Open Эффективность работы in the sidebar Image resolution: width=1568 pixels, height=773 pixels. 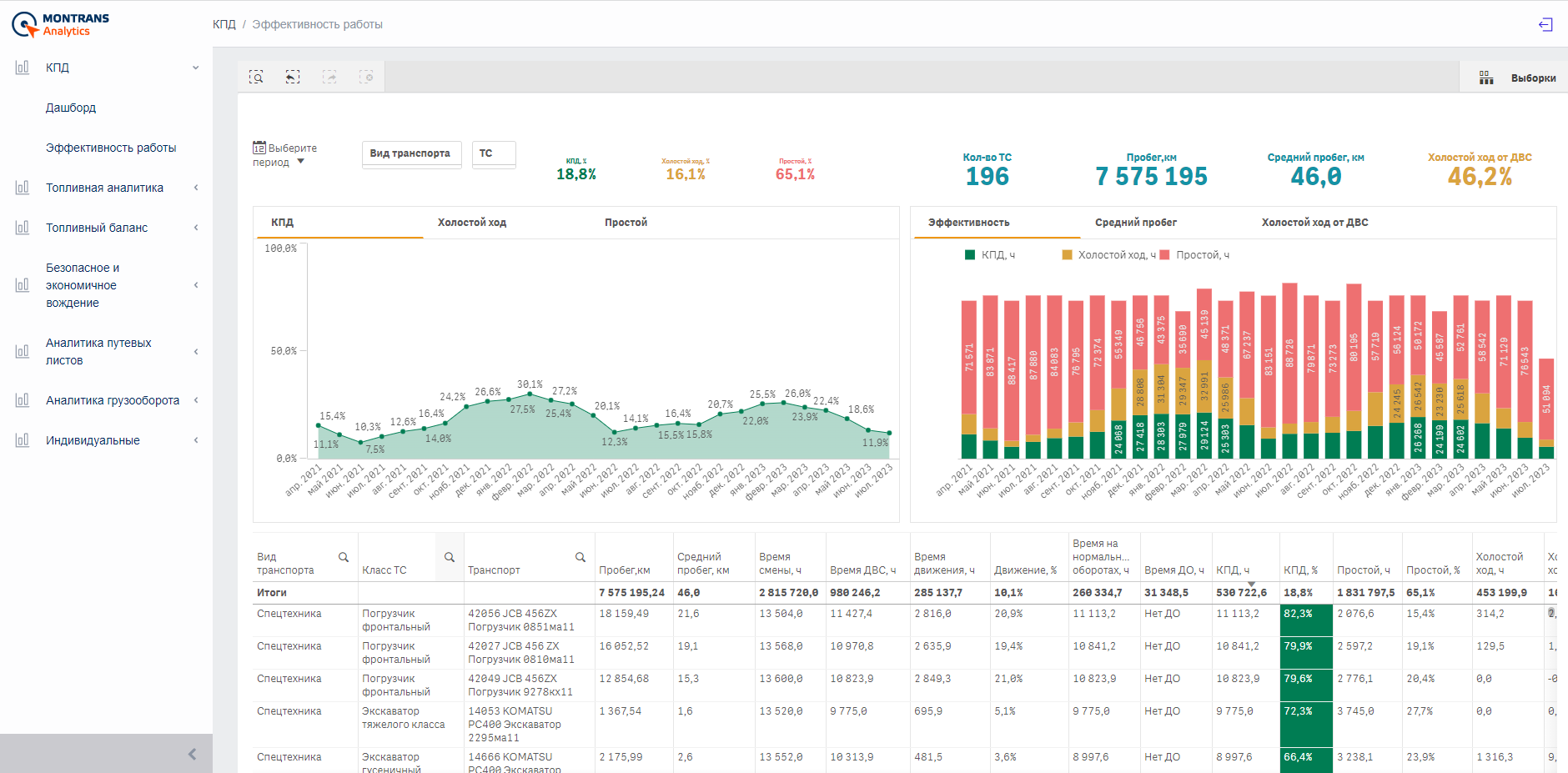111,148
